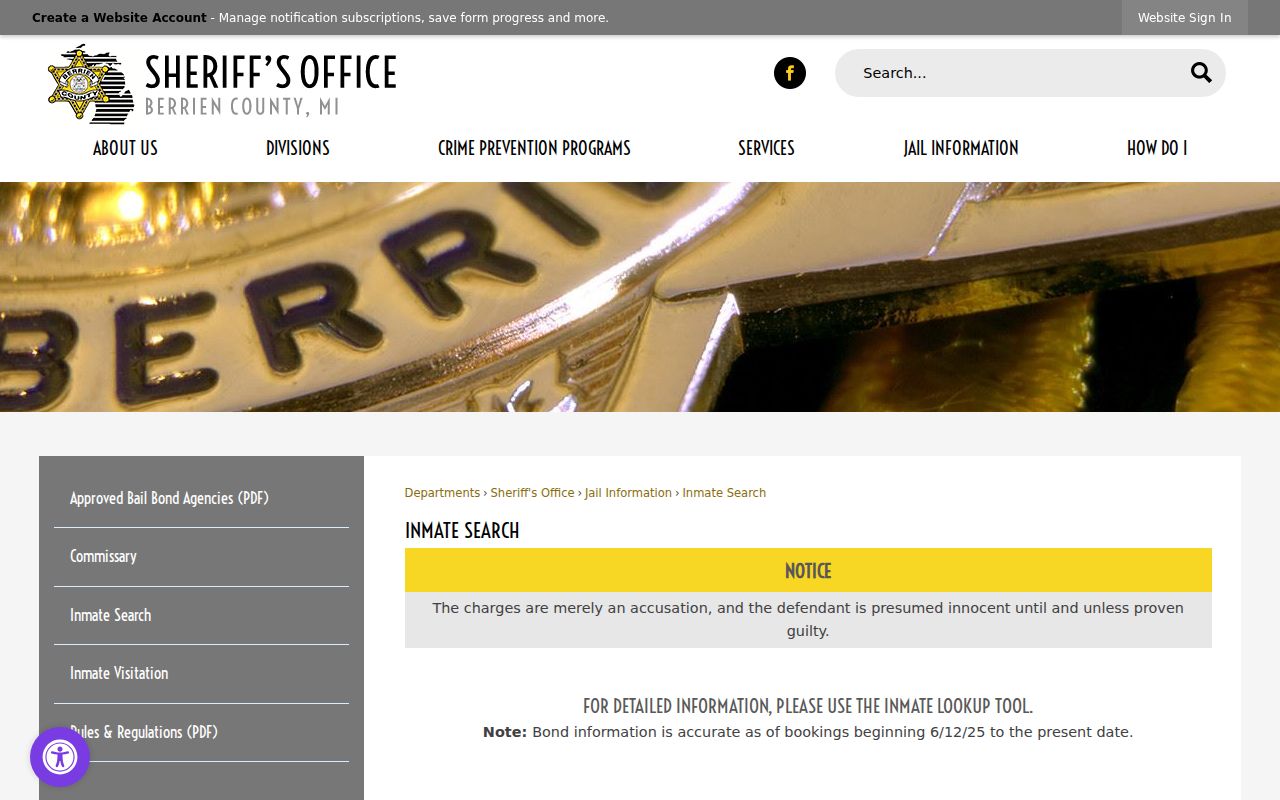
Task: Open the How Do I menu
Action: 1157,148
